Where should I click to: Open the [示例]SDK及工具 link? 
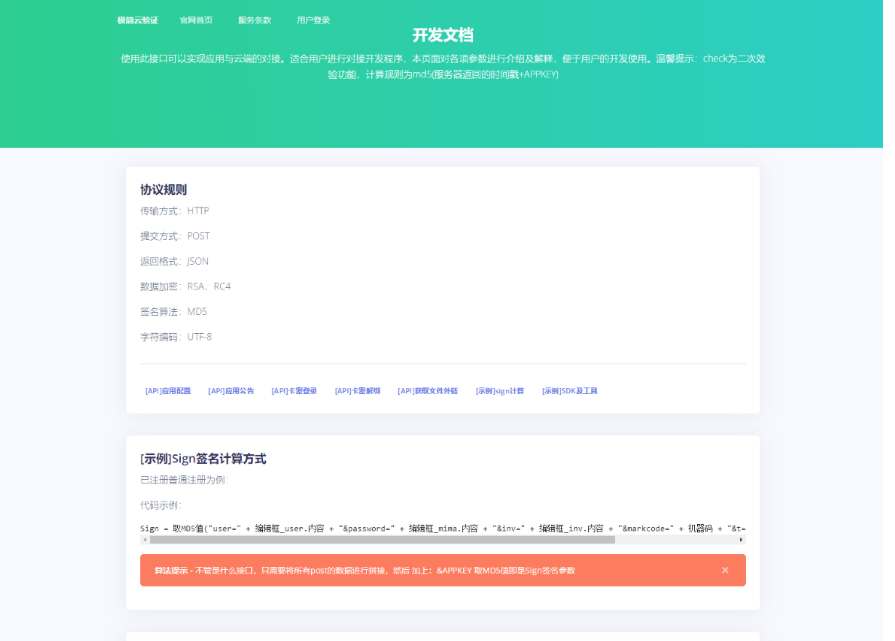[572, 391]
